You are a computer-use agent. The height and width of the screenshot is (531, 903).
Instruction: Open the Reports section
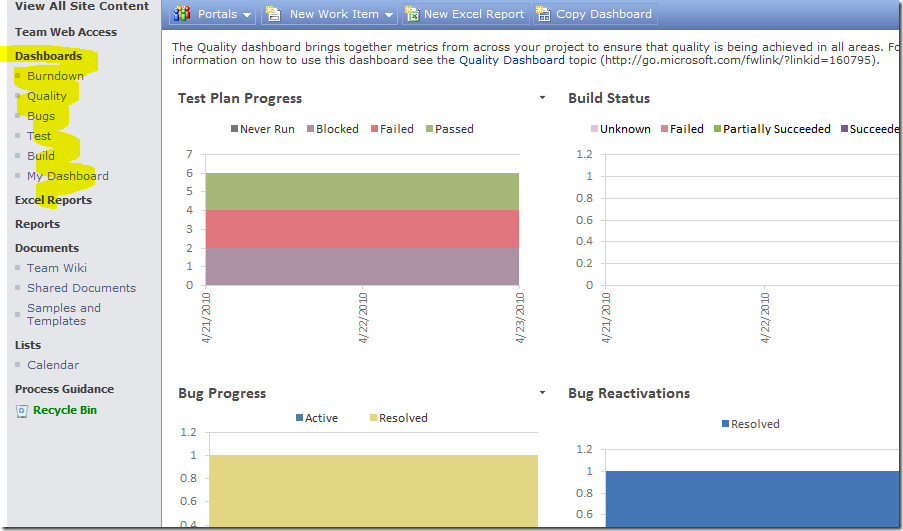[37, 224]
